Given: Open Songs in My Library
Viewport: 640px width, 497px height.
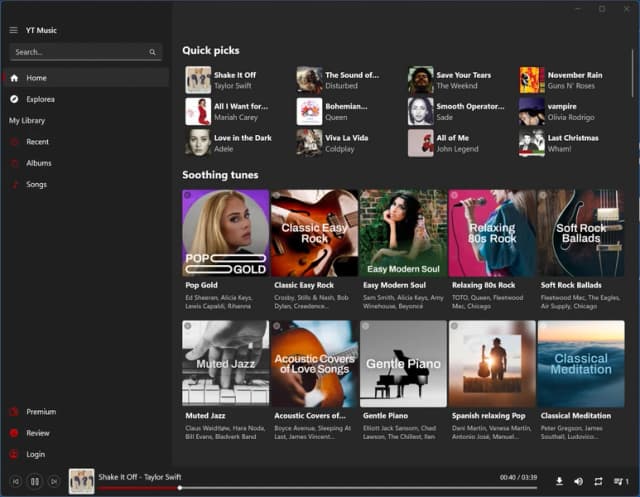Looking at the screenshot, I should [85, 184].
